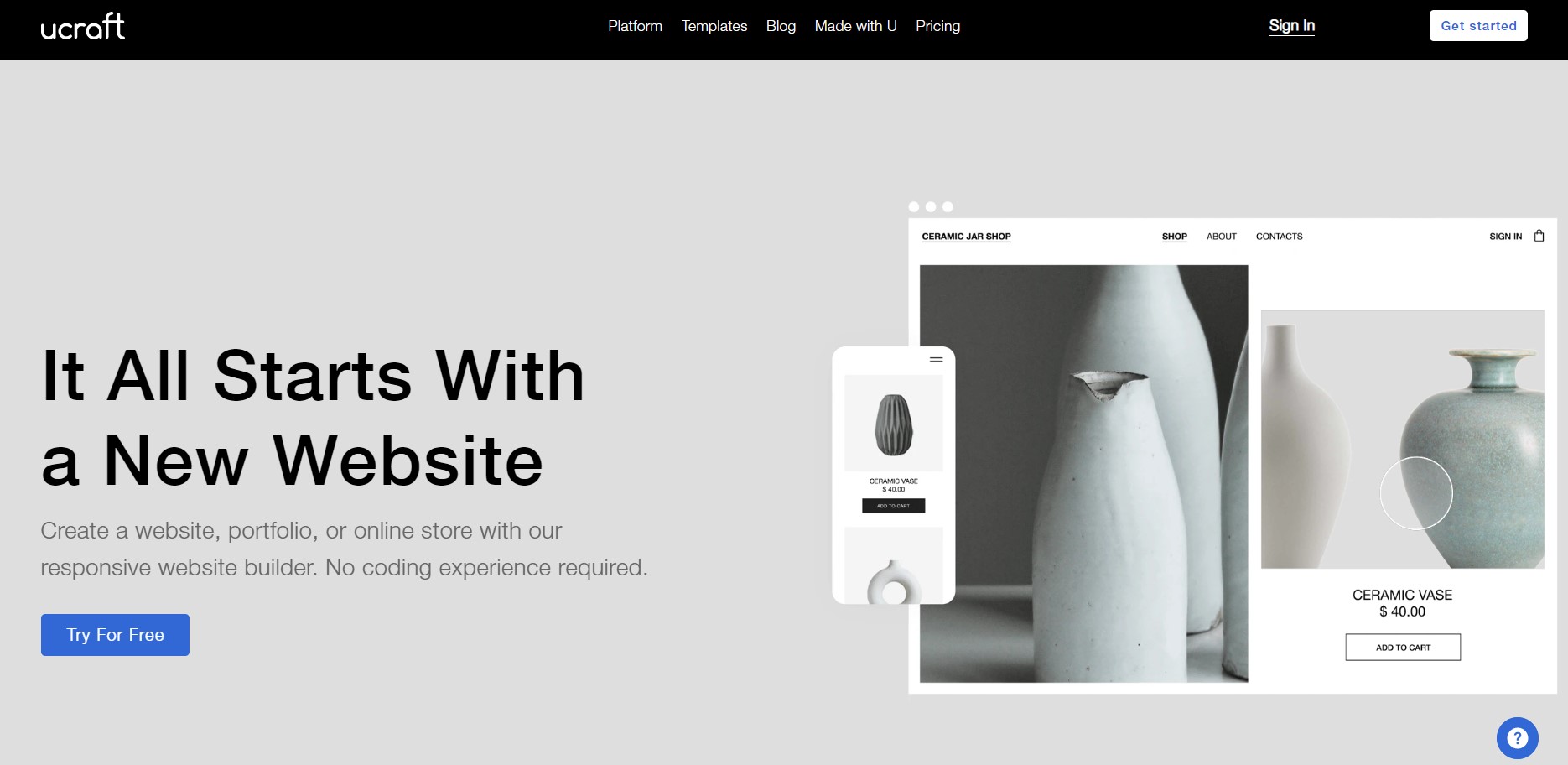
Task: Tap the hamburger menu on phone mockup
Action: [937, 360]
